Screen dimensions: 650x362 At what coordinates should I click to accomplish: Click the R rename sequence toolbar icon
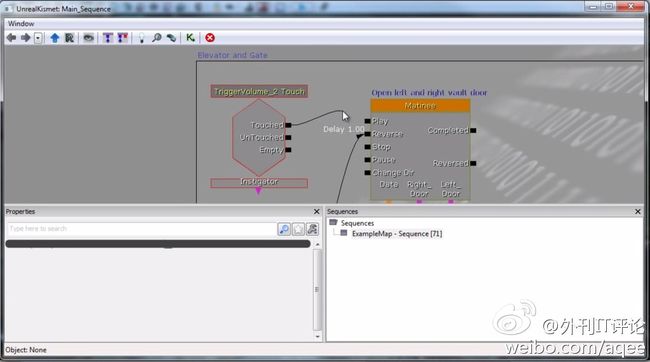70,38
